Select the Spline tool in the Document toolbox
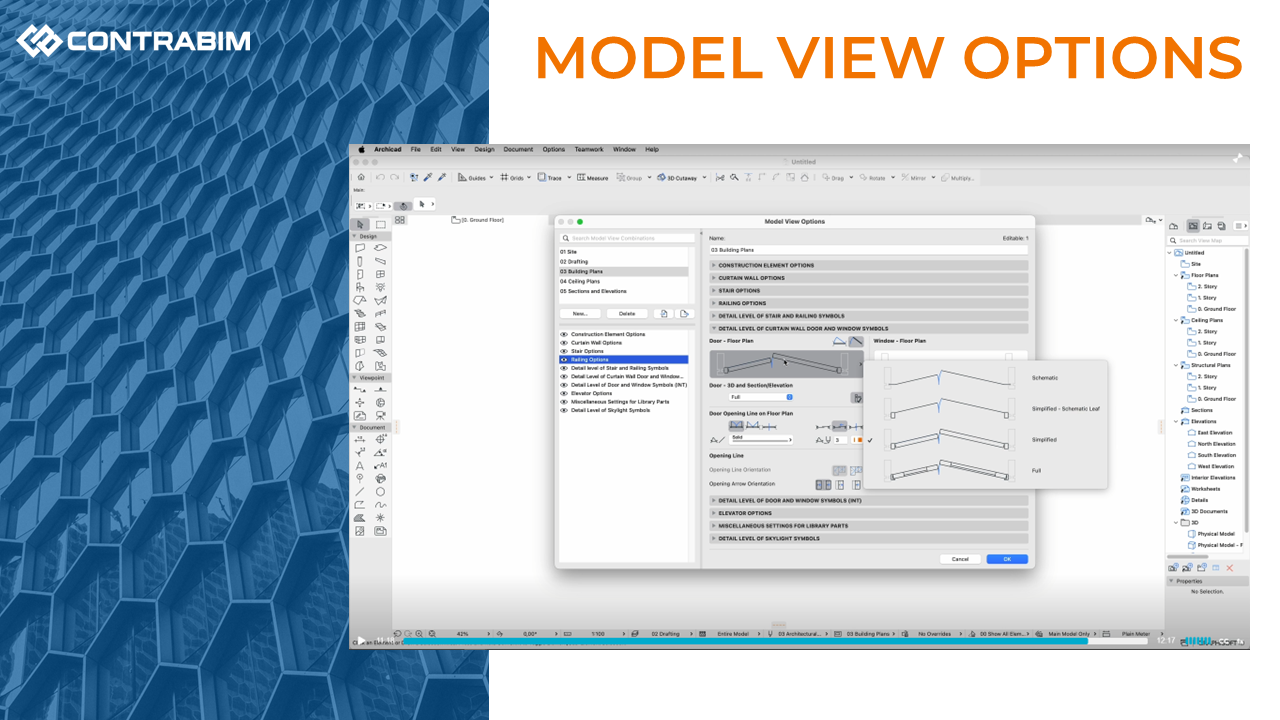This screenshot has height=720, width=1280. [380, 505]
